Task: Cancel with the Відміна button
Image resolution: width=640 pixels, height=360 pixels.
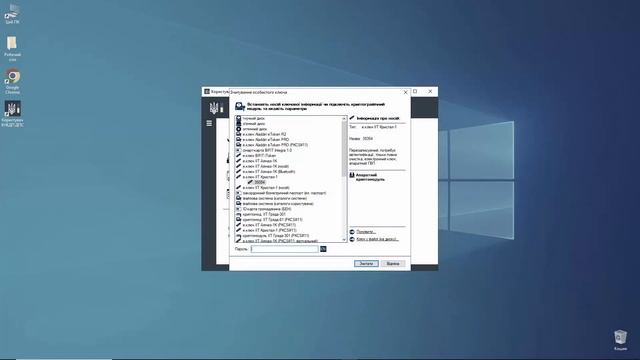Action: (393, 264)
